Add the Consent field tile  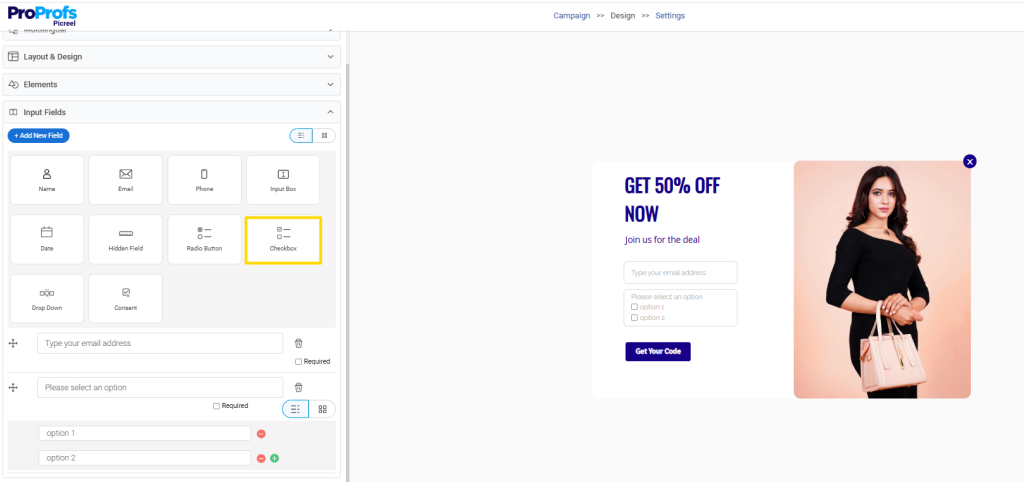click(125, 298)
